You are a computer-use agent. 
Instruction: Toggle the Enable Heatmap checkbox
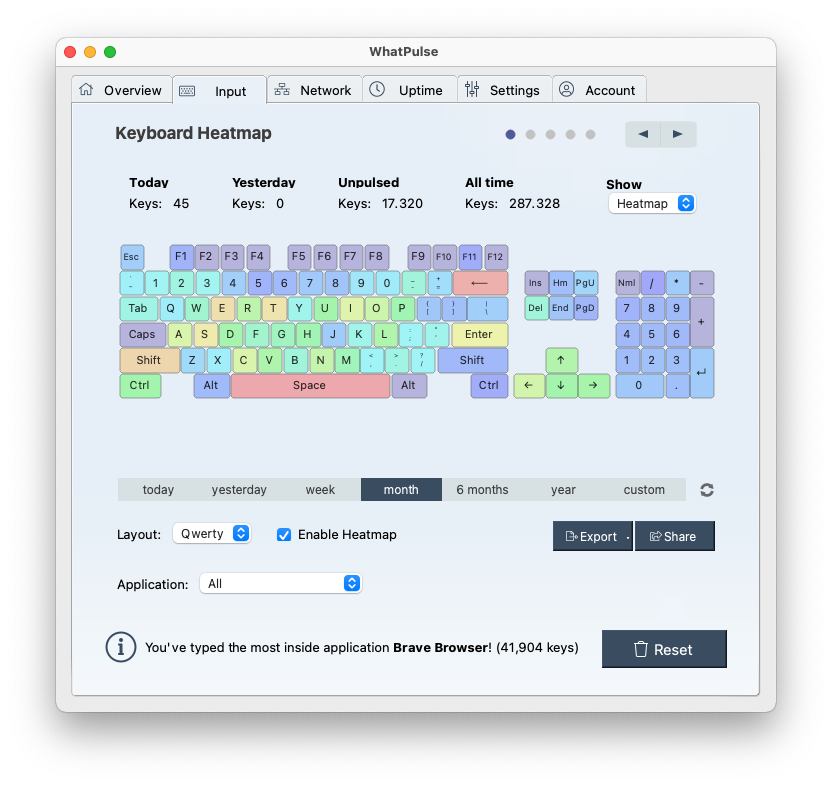click(284, 534)
